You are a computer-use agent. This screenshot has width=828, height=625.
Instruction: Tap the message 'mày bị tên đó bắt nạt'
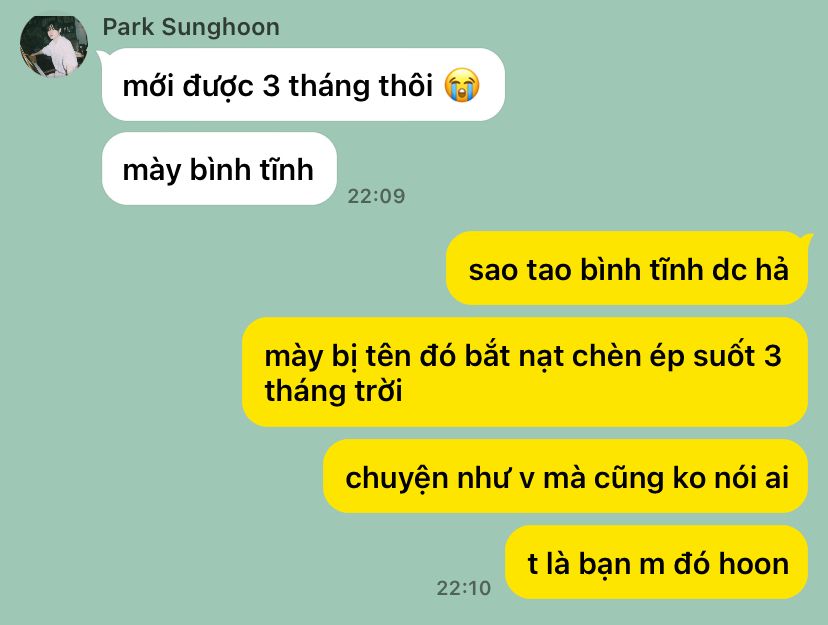(x=525, y=372)
